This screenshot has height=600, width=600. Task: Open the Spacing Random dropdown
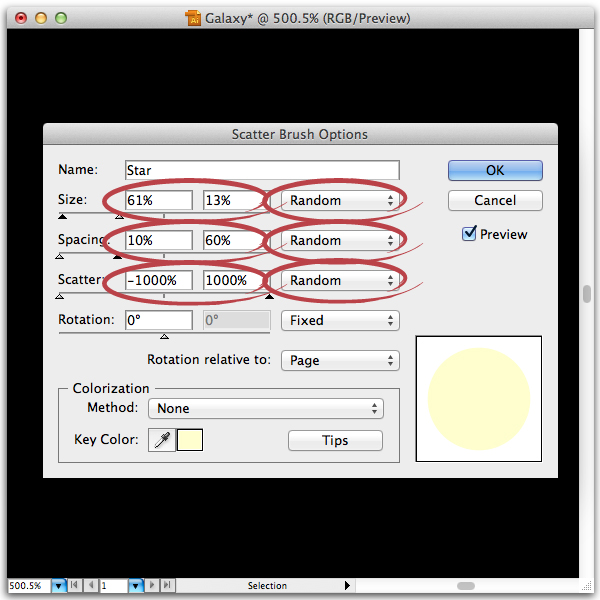coord(340,240)
